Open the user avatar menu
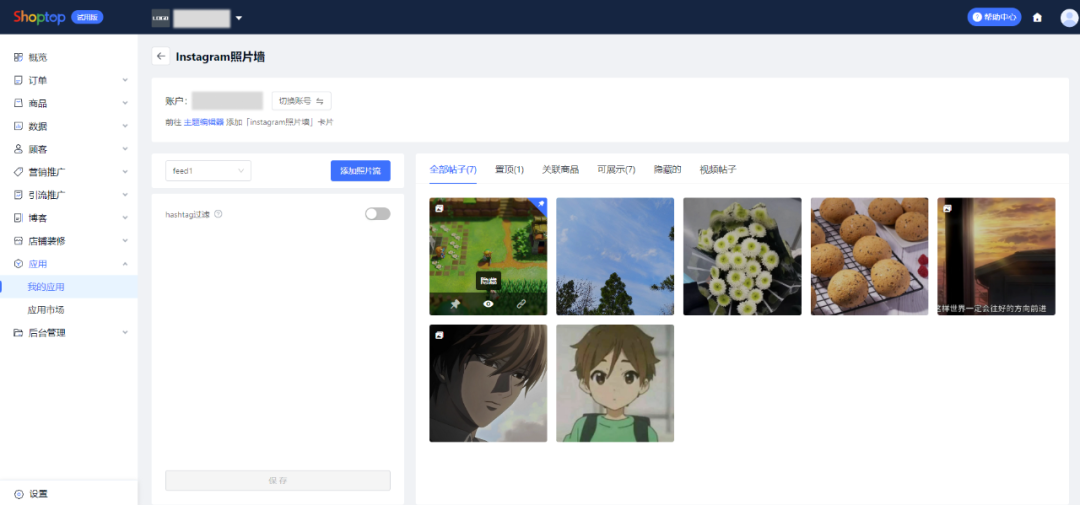 pyautogui.click(x=1069, y=17)
